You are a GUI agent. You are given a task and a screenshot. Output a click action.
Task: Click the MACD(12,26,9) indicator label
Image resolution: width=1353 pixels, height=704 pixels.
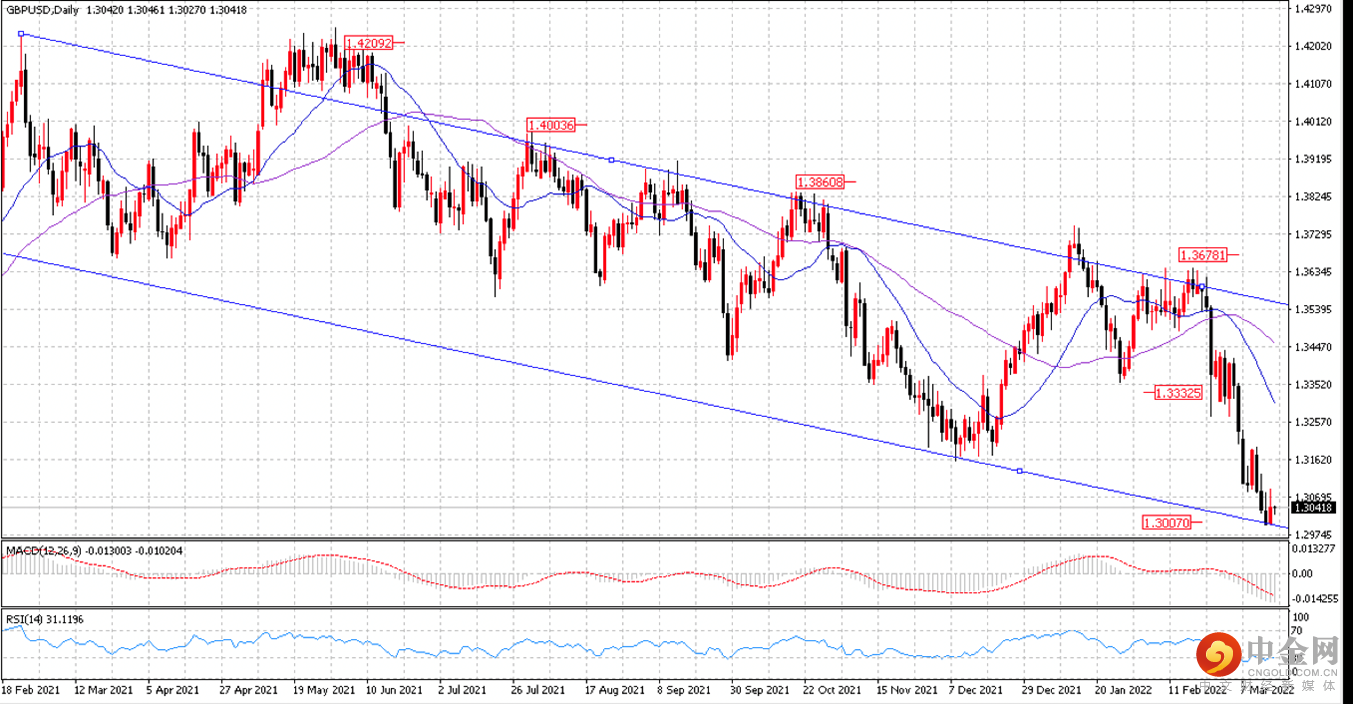point(42,550)
